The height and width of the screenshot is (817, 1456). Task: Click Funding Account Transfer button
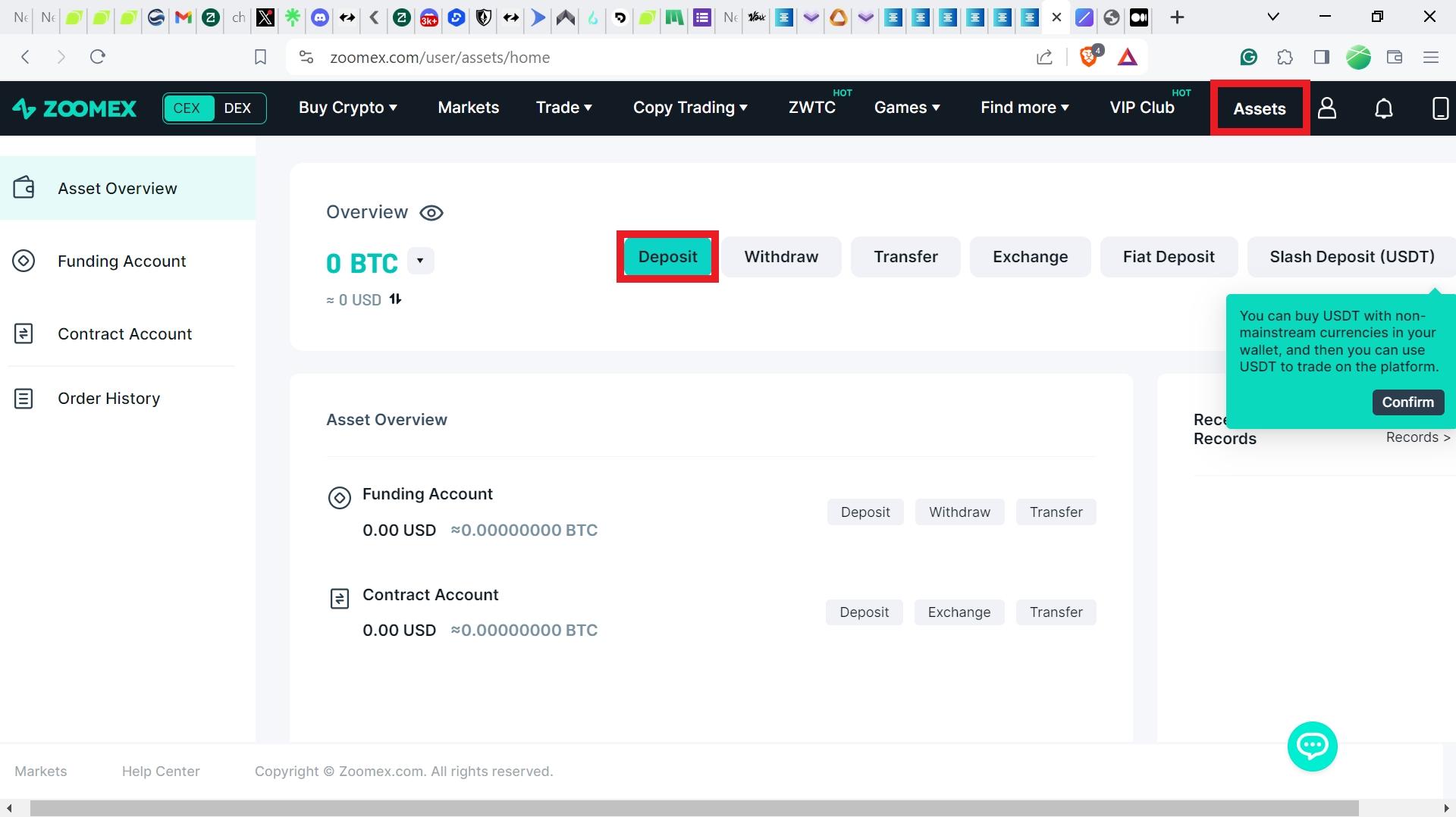coord(1056,512)
